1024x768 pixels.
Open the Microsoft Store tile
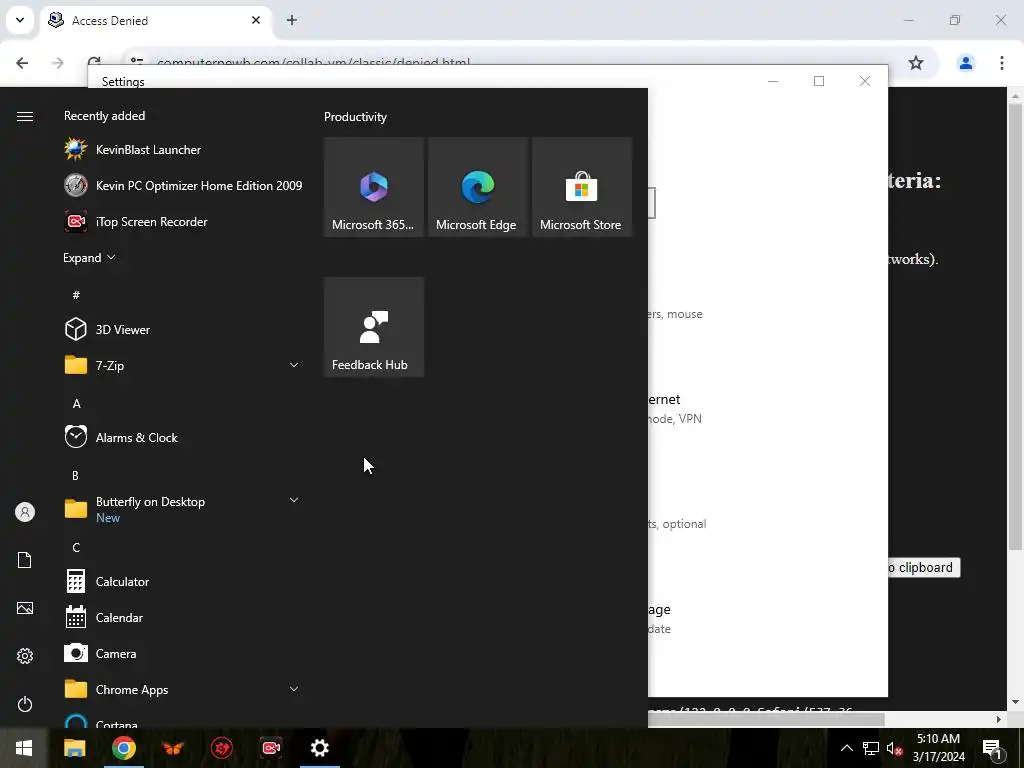tap(582, 187)
